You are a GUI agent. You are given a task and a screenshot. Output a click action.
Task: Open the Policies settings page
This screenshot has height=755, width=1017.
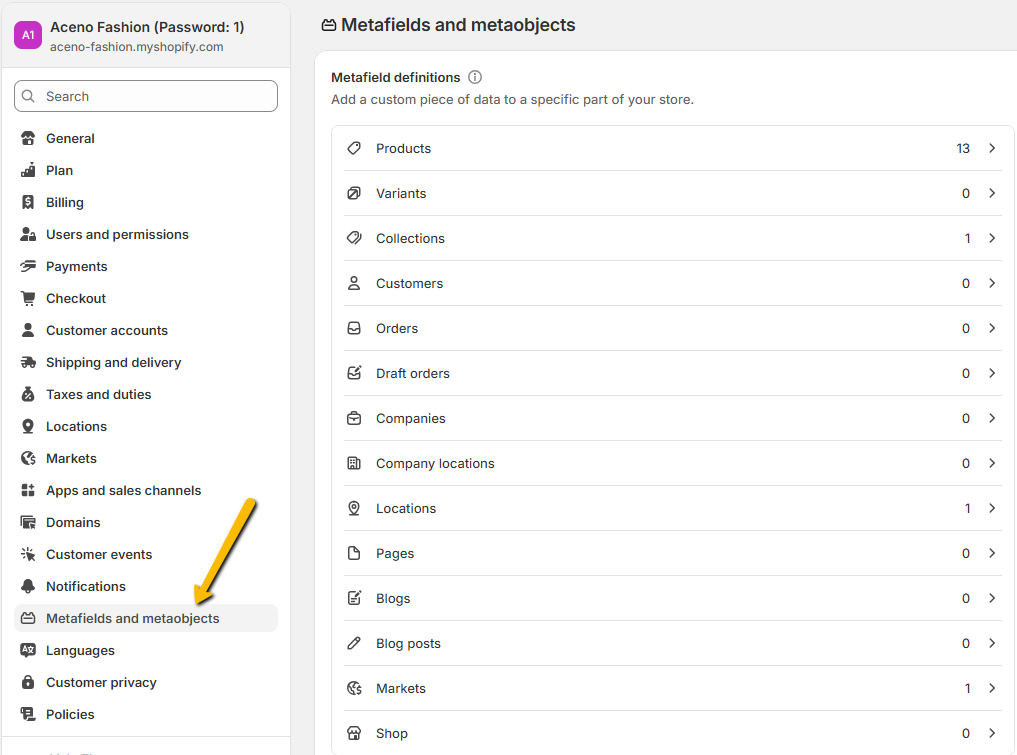70,714
